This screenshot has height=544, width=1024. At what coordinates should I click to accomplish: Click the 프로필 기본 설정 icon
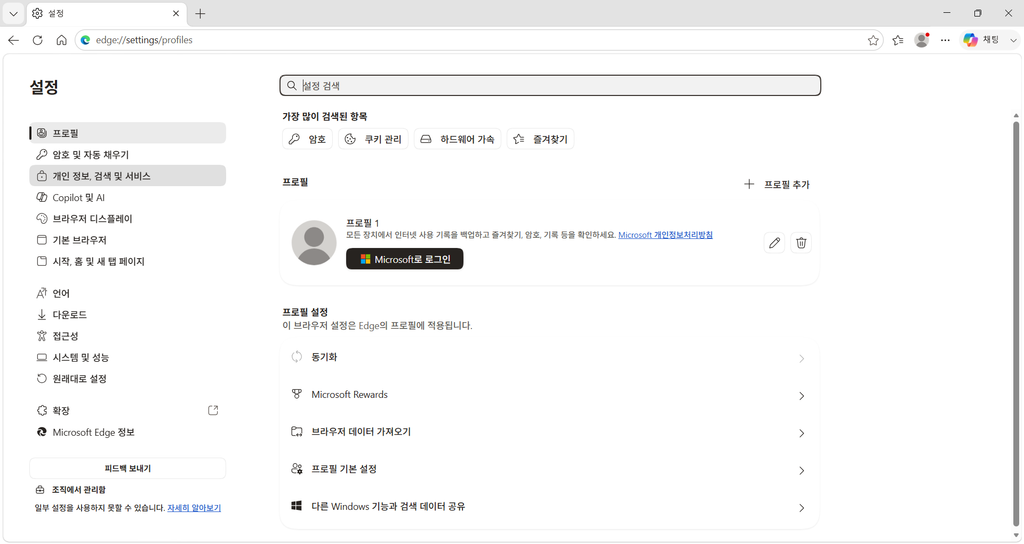click(296, 468)
